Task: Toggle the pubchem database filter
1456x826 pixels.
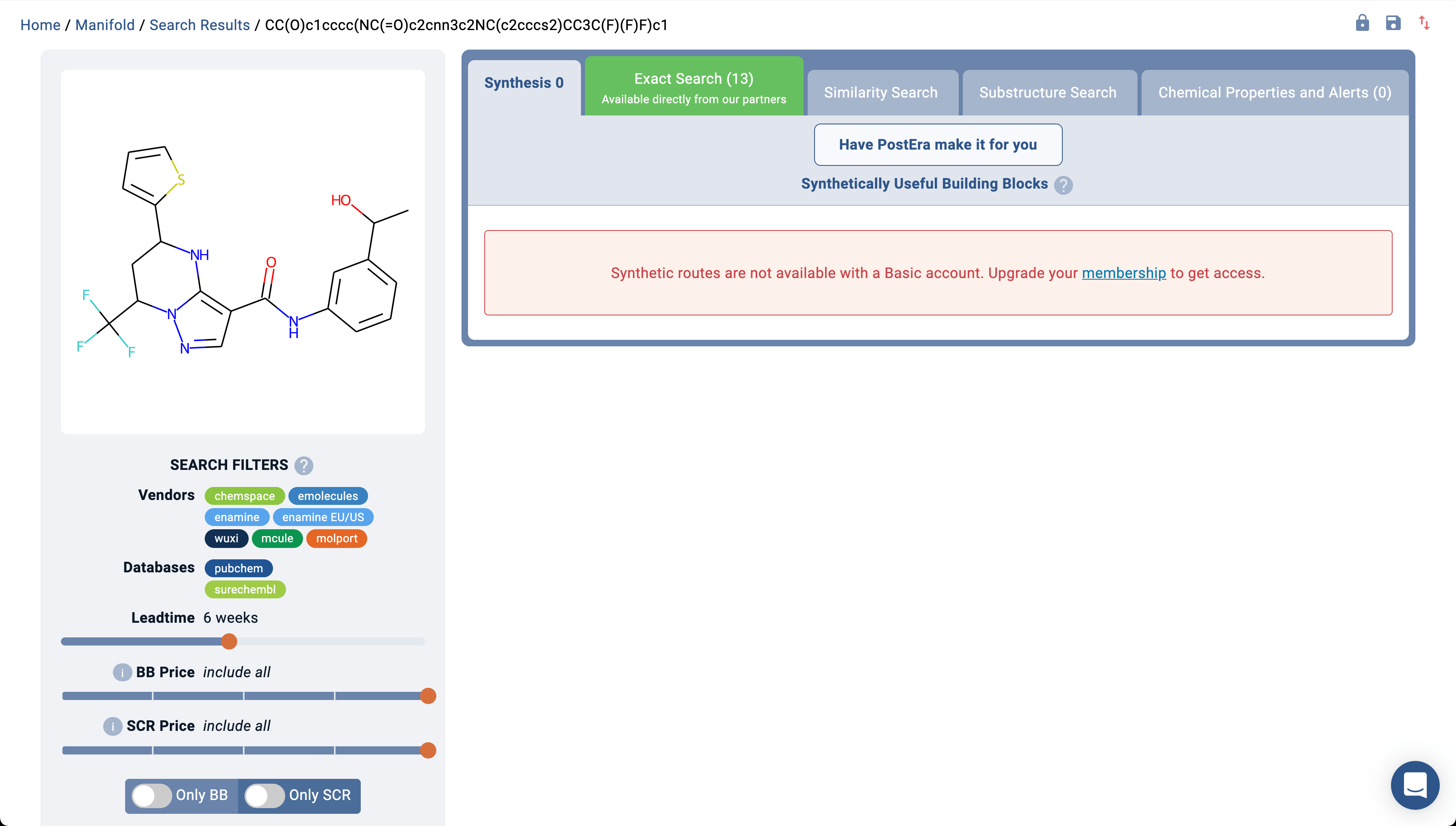Action: point(238,568)
